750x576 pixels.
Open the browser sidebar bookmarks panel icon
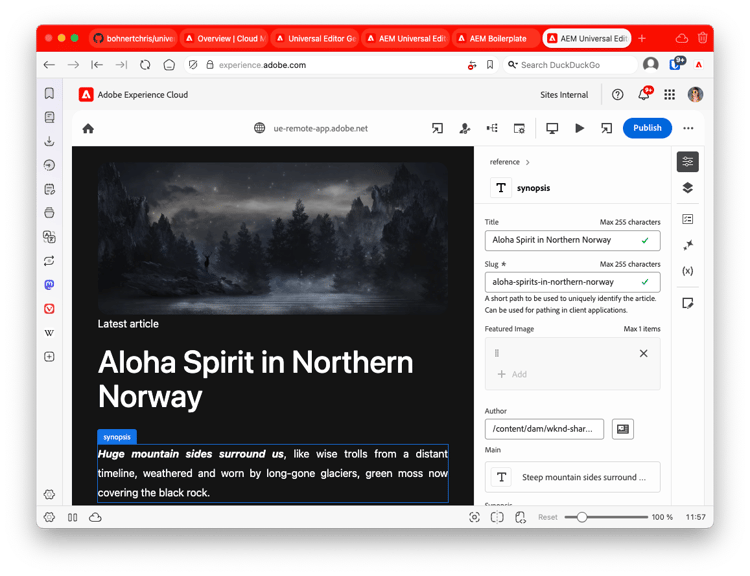pos(49,93)
